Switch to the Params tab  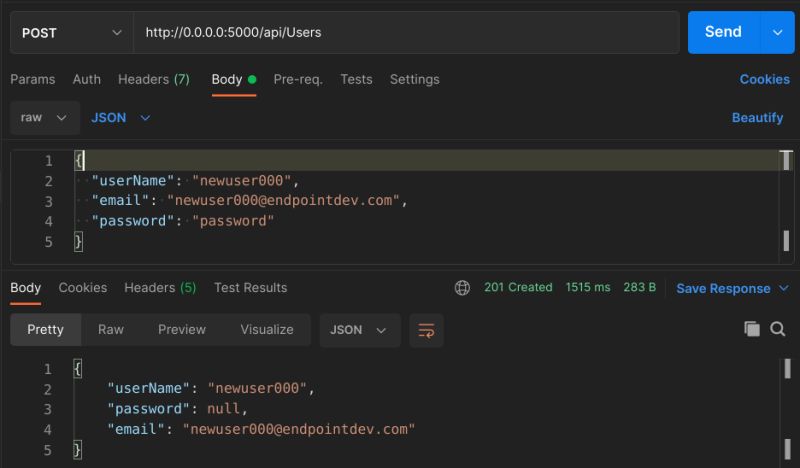pyautogui.click(x=33, y=80)
